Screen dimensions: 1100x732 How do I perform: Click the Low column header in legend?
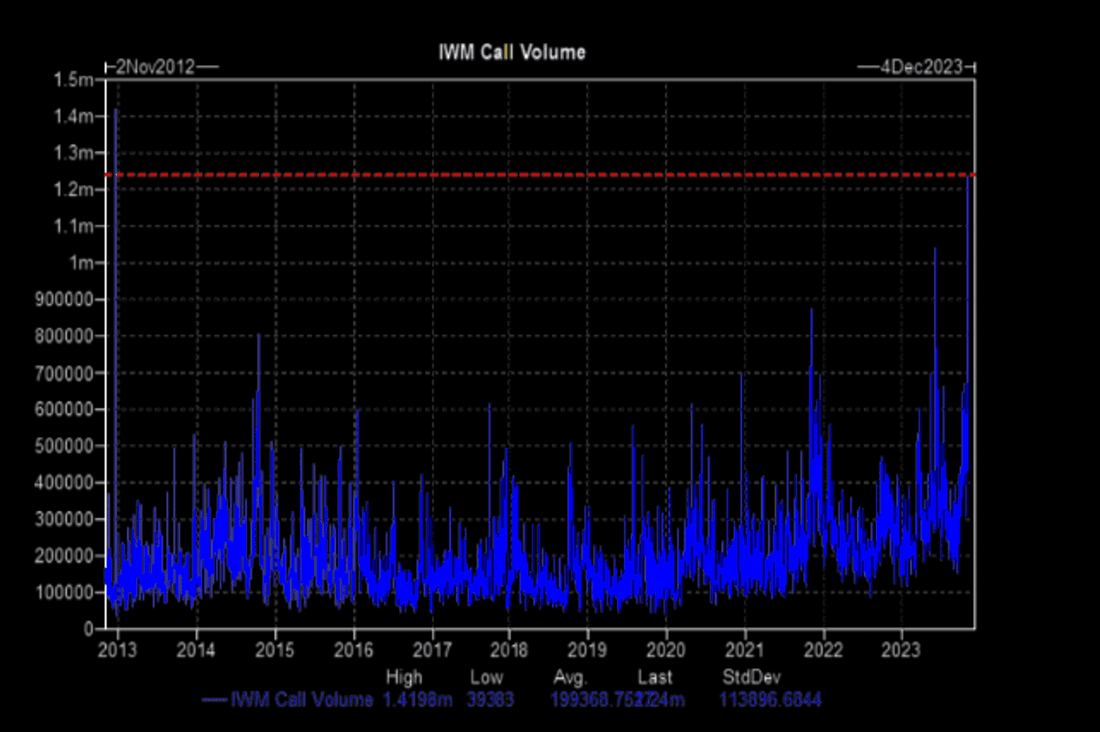click(487, 677)
